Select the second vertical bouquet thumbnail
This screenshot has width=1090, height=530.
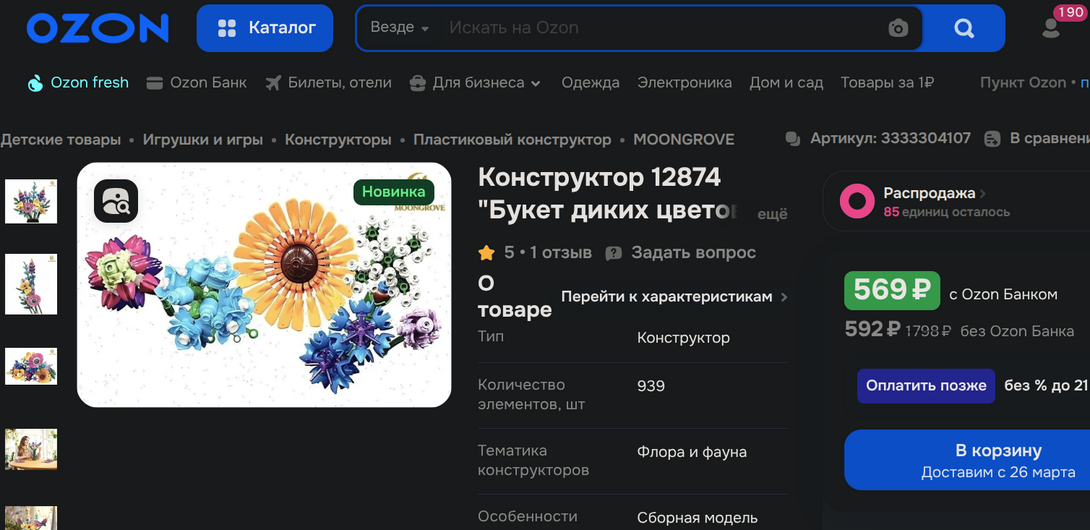click(x=31, y=284)
